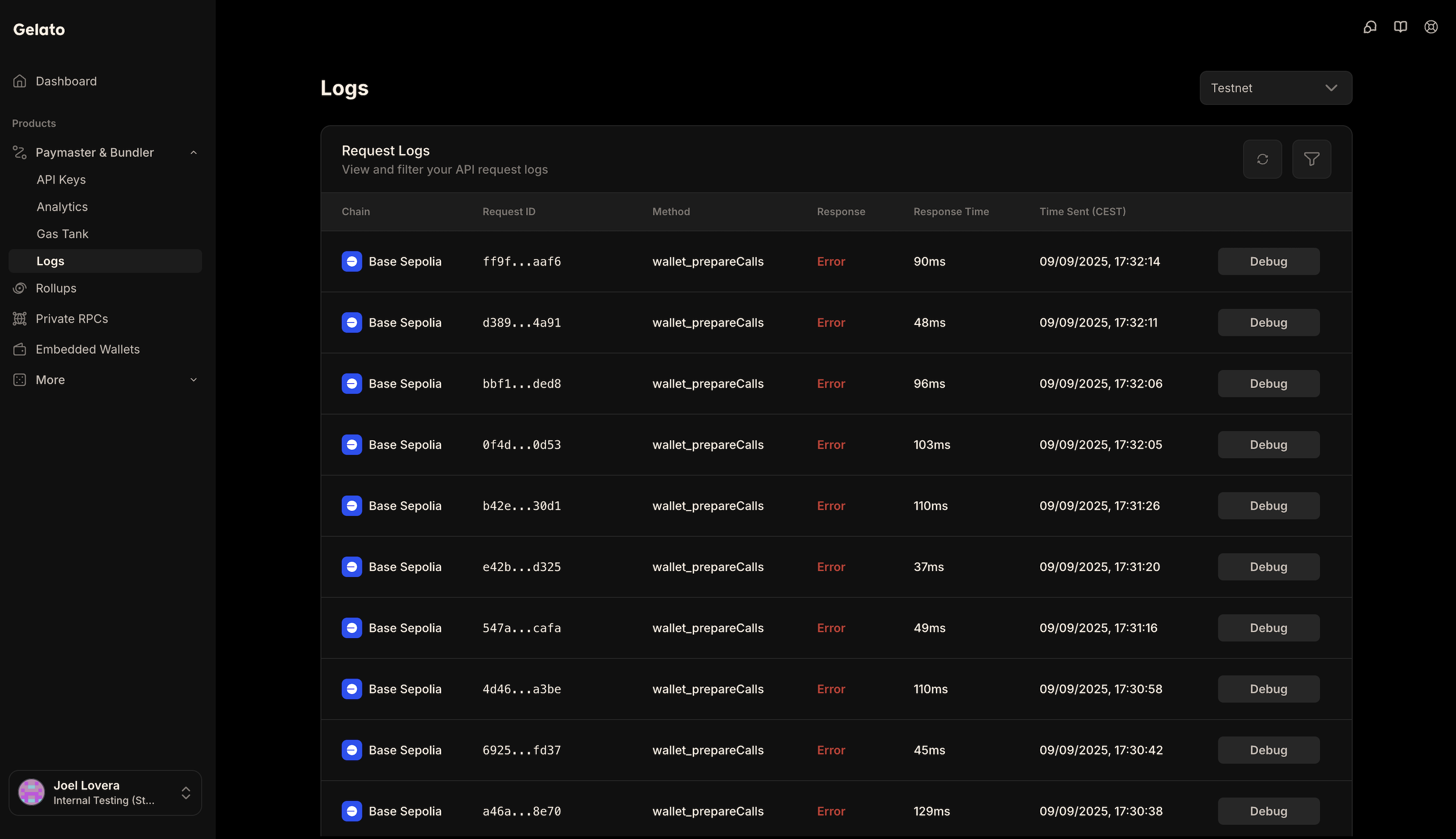
Task: Click wallet_prepareCalls in row e42b...d325
Action: click(x=708, y=567)
